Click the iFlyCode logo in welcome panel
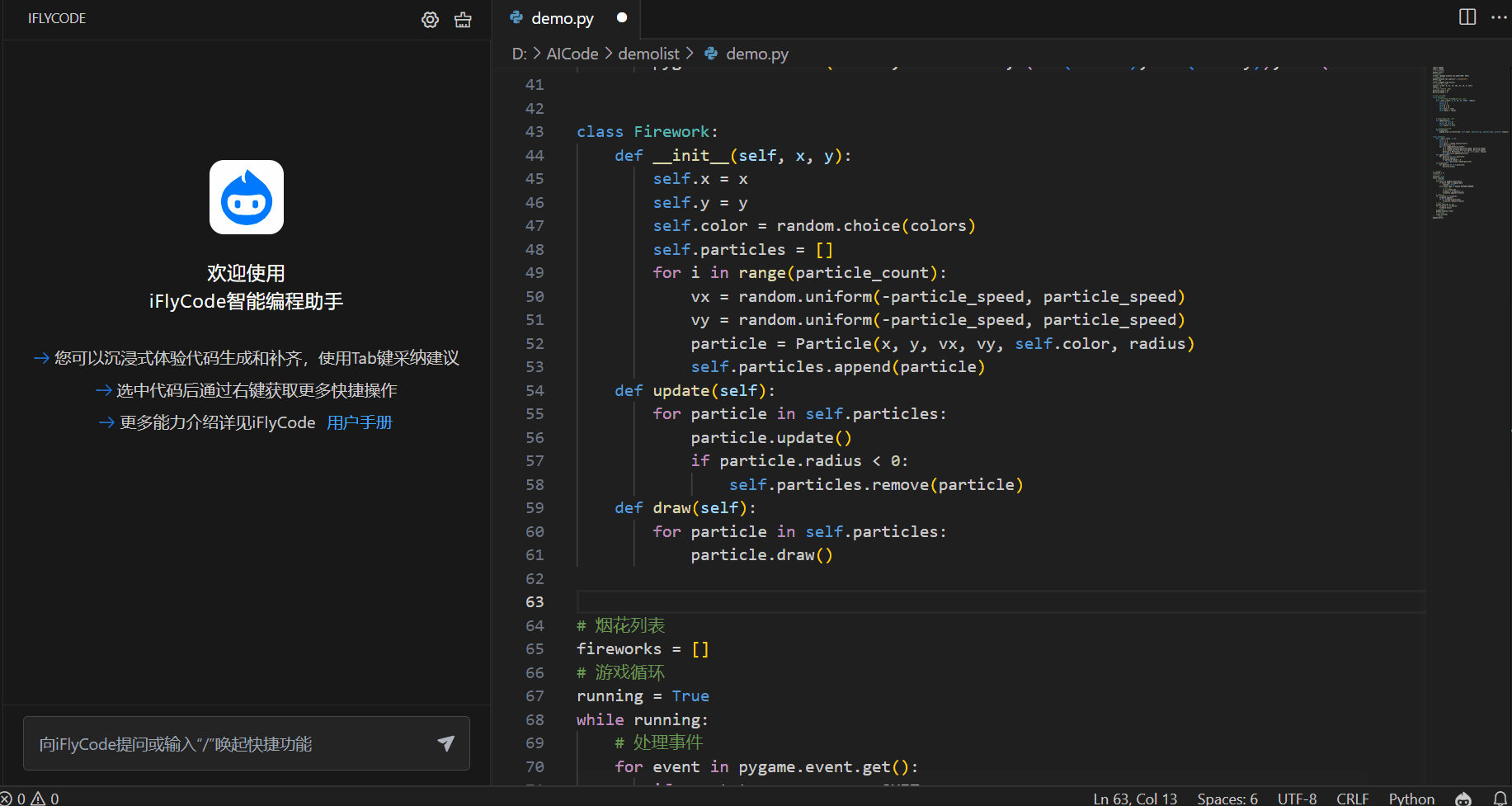Image resolution: width=1512 pixels, height=806 pixels. coord(246,197)
